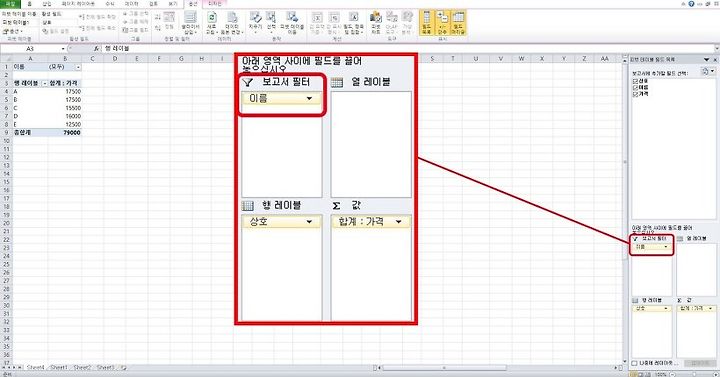Switch to the Sheet2 worksheet tab
This screenshot has height=377, width=720.
click(x=82, y=367)
